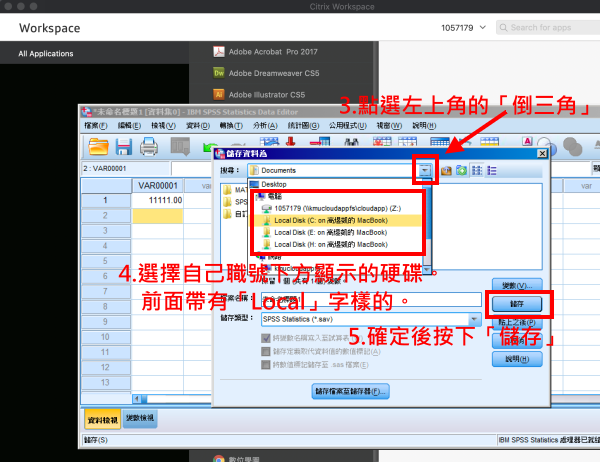Click row header 13 in data grid
This screenshot has width=600, height=462.
(x=106, y=382)
